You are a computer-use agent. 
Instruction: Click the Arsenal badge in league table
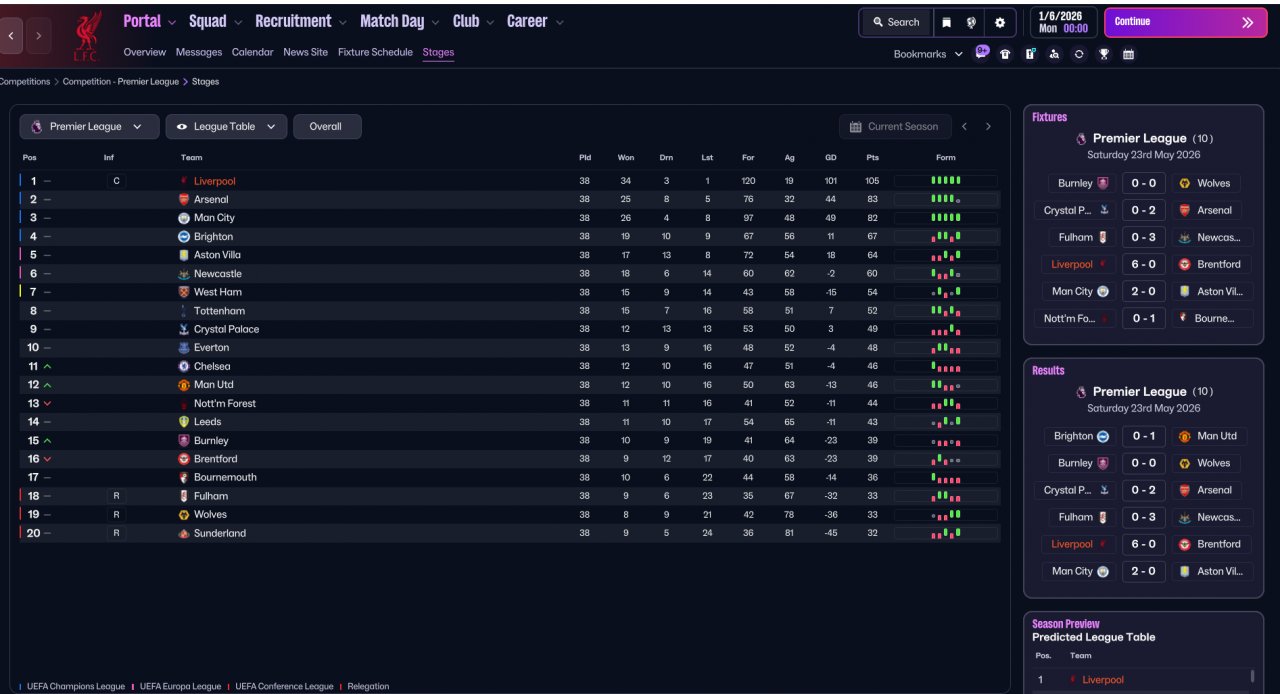pos(183,200)
